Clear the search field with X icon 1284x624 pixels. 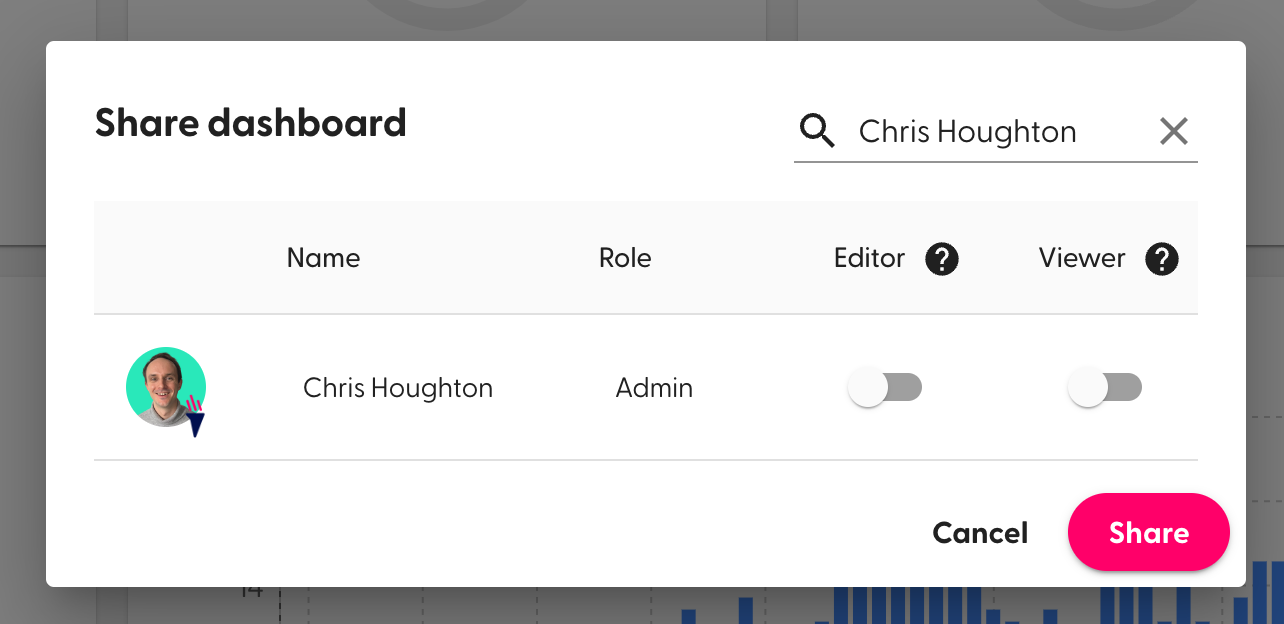(x=1173, y=131)
